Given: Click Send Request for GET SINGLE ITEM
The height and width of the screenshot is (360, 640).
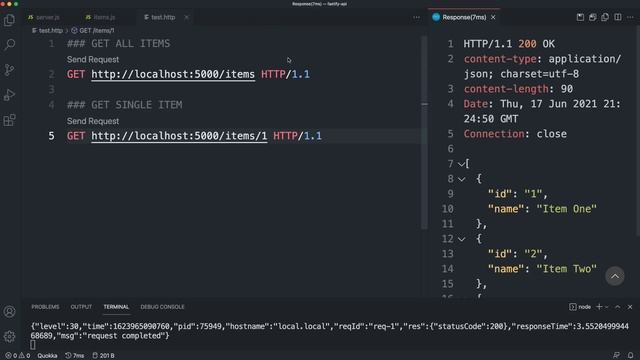Looking at the screenshot, I should point(93,121).
